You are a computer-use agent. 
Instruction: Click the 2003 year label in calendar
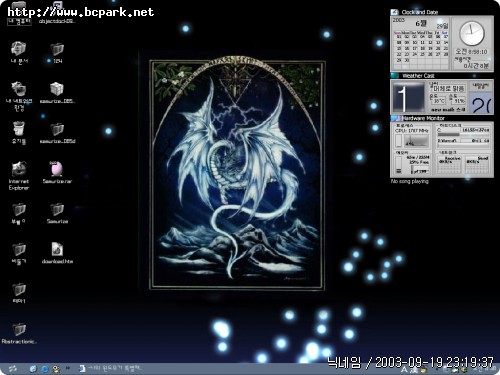[399, 20]
